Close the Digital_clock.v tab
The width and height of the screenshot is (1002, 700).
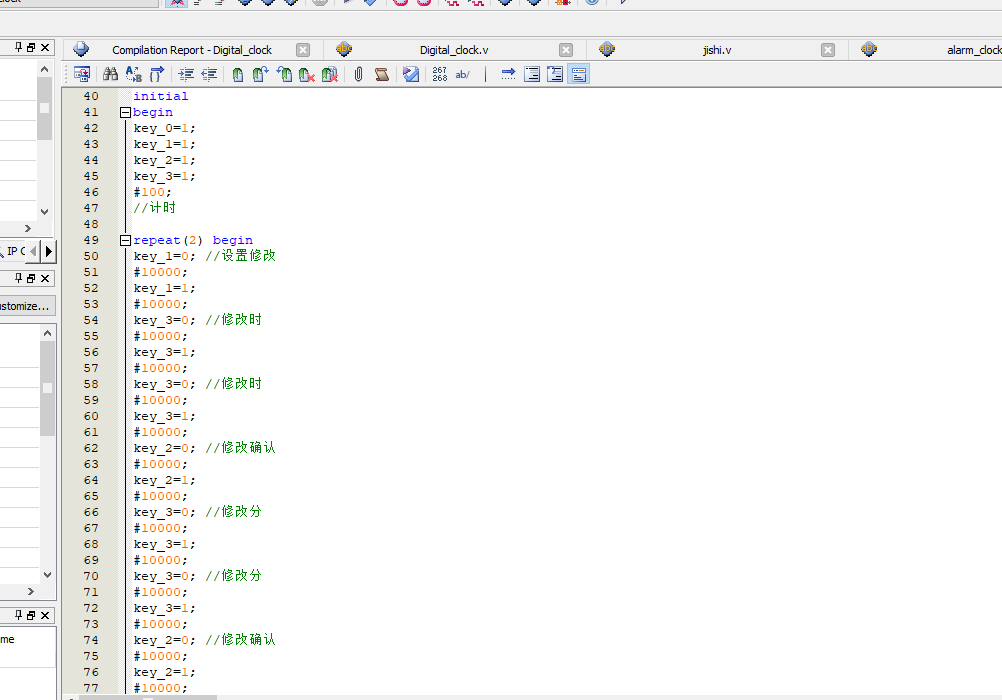click(566, 50)
